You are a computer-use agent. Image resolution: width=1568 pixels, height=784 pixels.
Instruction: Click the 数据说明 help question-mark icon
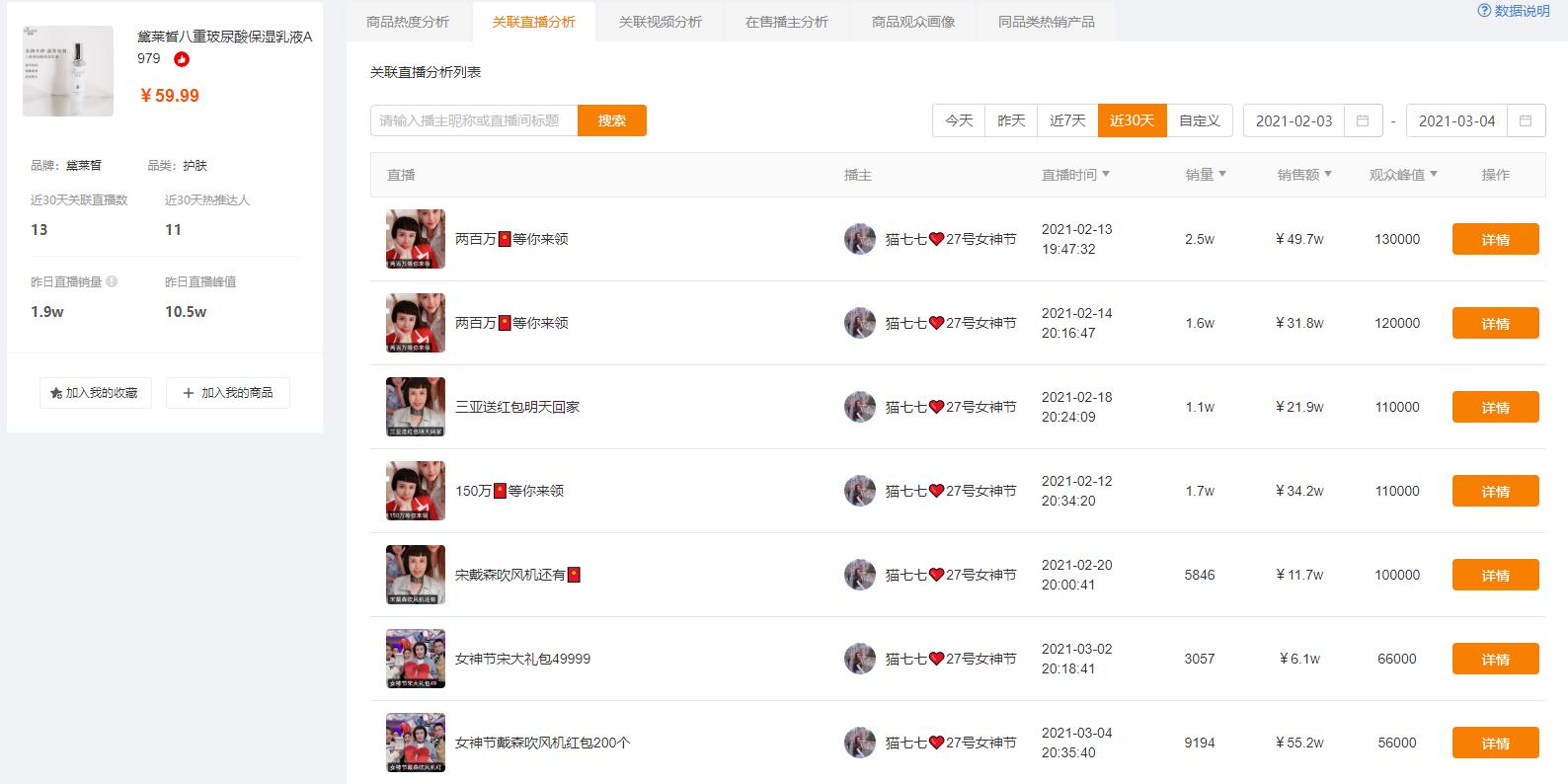[x=1484, y=11]
